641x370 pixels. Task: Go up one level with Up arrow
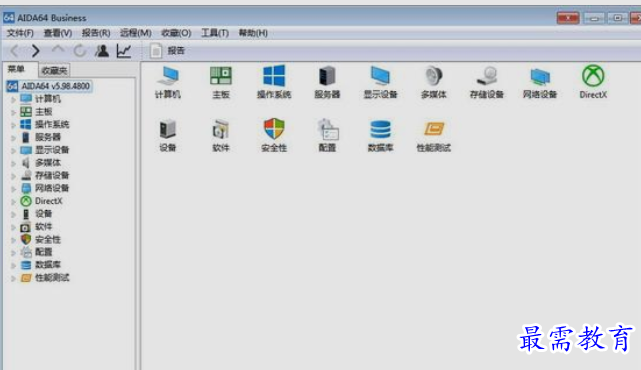coord(58,50)
